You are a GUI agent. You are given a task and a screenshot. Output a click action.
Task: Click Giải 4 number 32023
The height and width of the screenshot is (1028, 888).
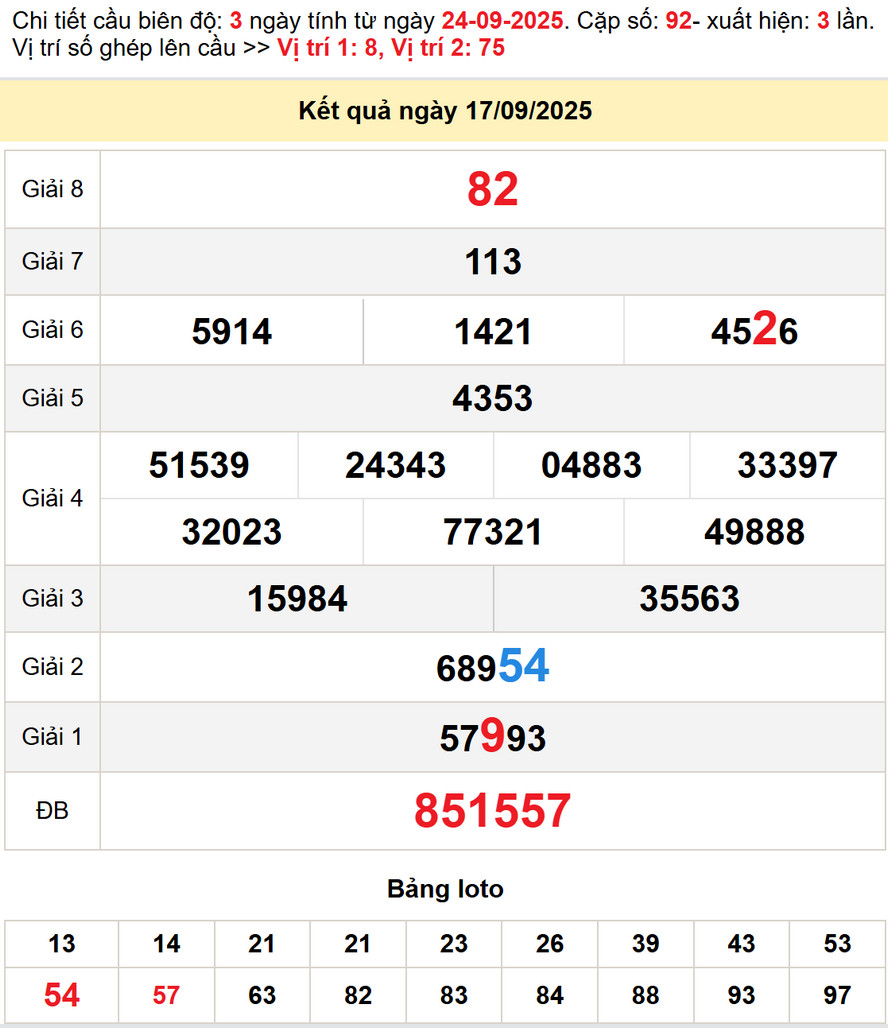click(232, 532)
